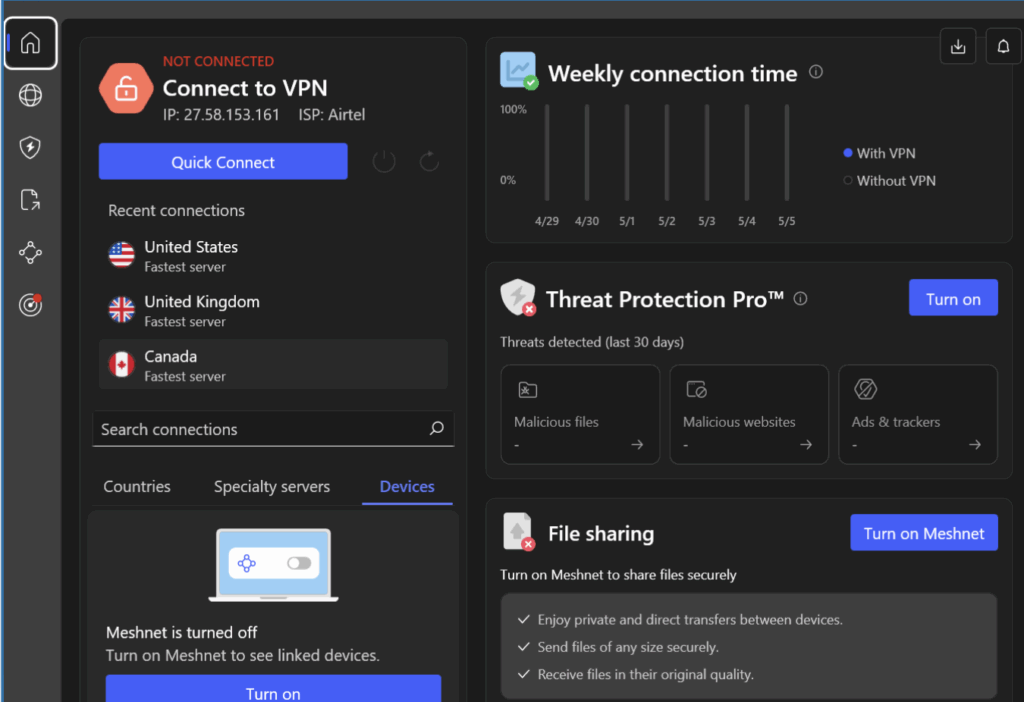Click the Quick Connect button

pyautogui.click(x=223, y=161)
